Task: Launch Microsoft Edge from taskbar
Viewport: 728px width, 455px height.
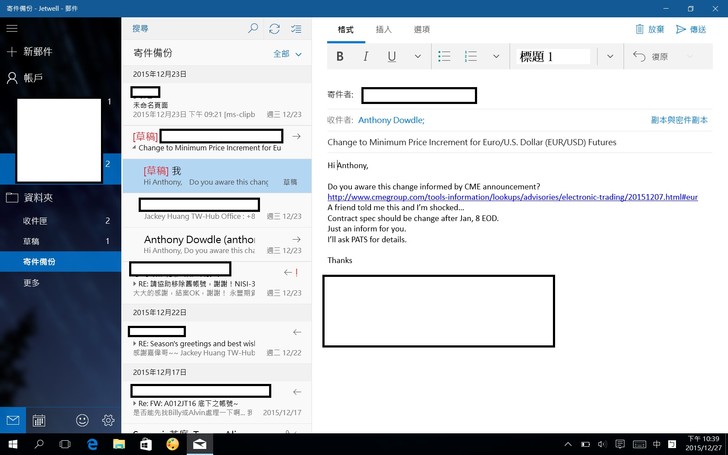Action: pos(92,444)
